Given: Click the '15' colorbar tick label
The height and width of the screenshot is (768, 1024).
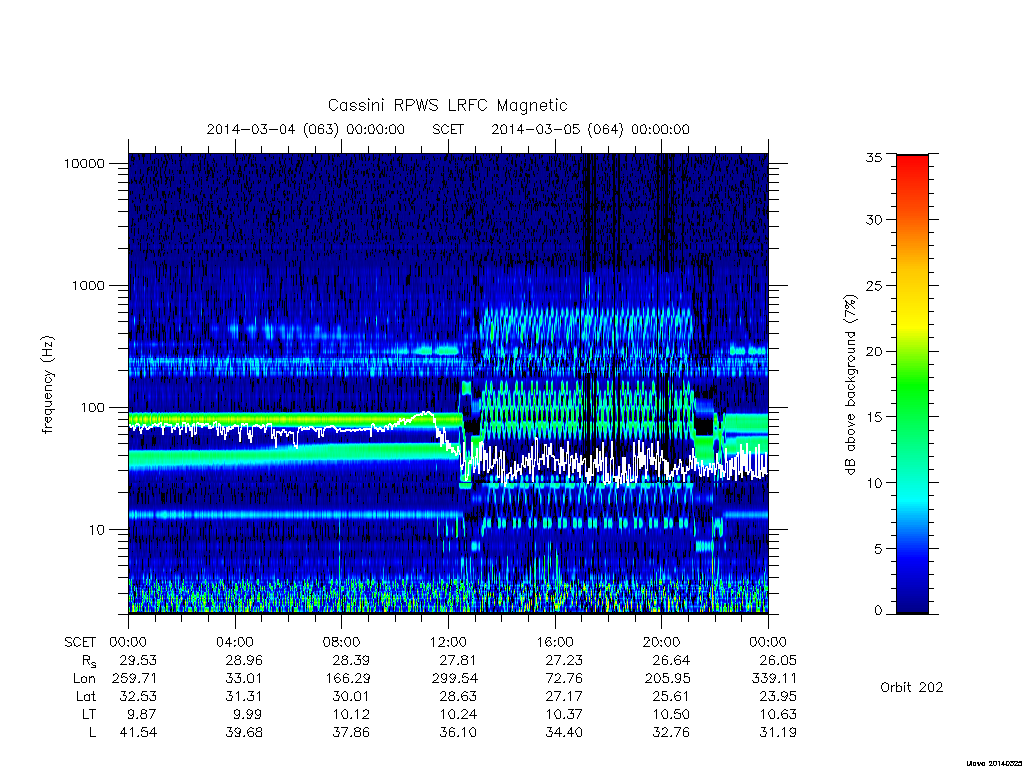Looking at the screenshot, I should pyautogui.click(x=874, y=417).
